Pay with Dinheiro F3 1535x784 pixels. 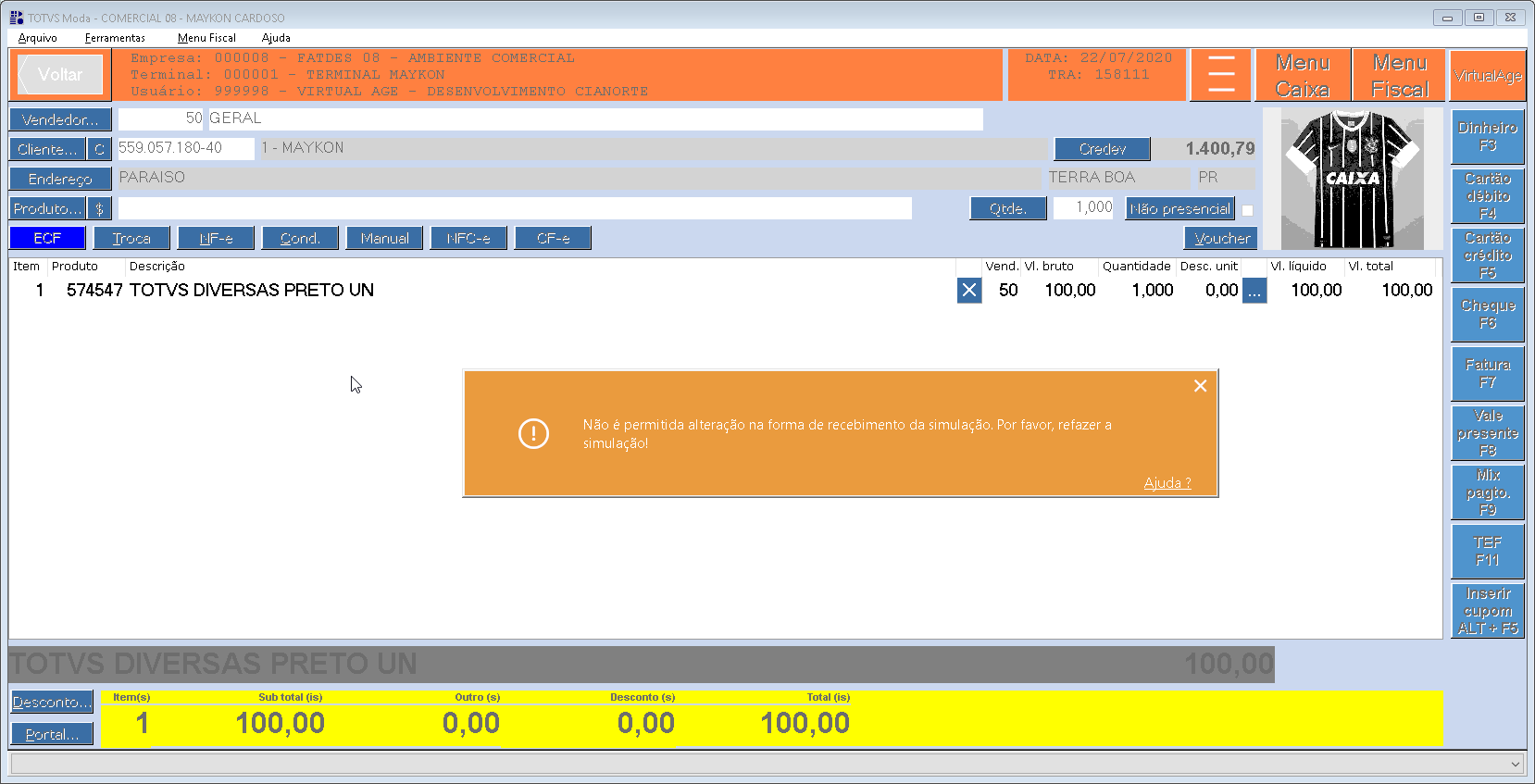pyautogui.click(x=1488, y=136)
